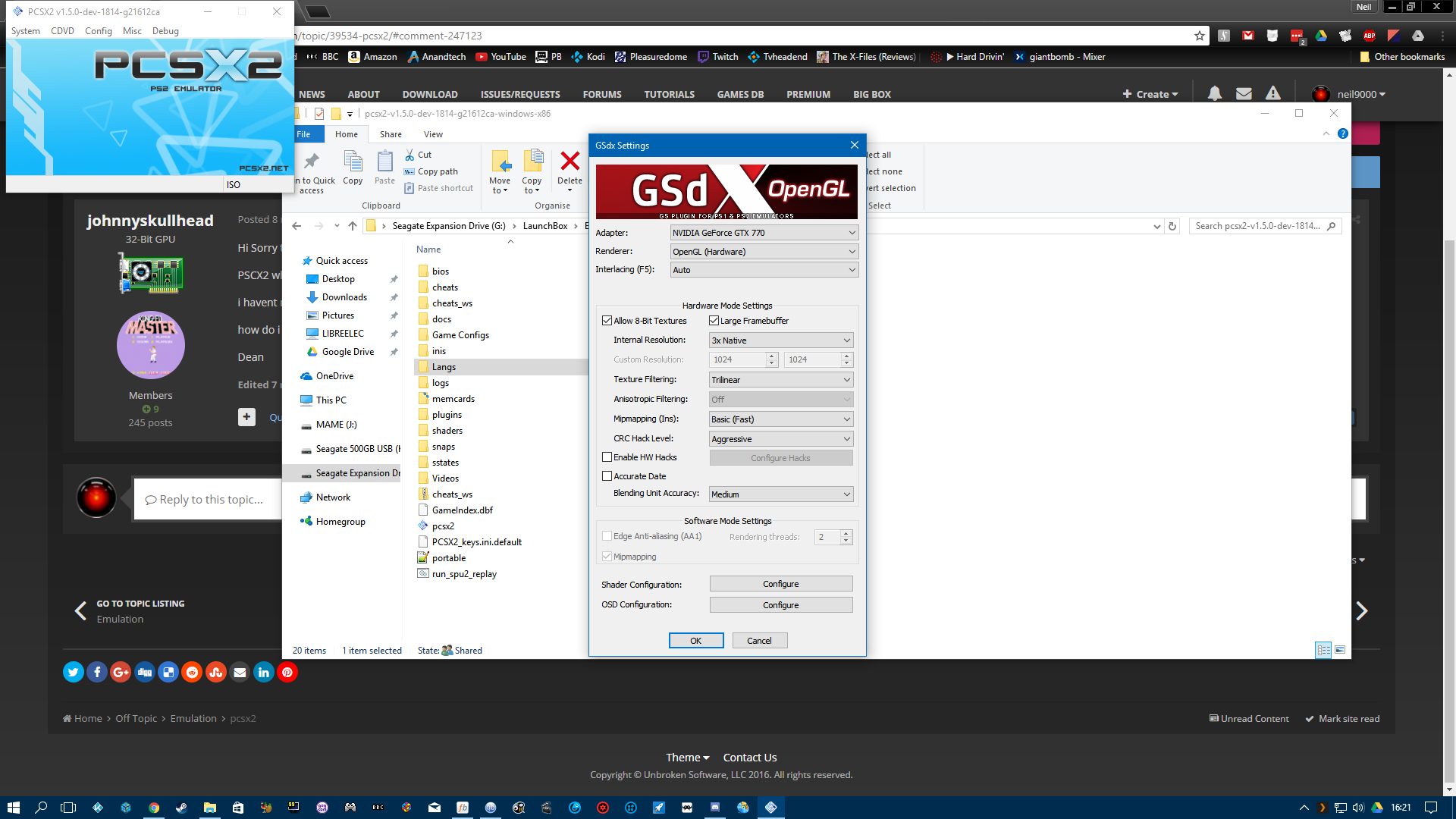1456x819 pixels.
Task: Click the Paste icon in Clipboard group
Action: click(x=384, y=162)
